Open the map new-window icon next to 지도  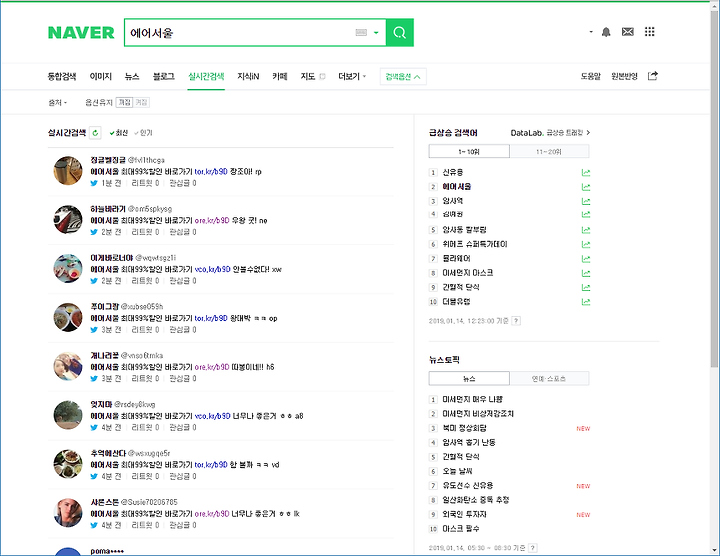click(322, 77)
